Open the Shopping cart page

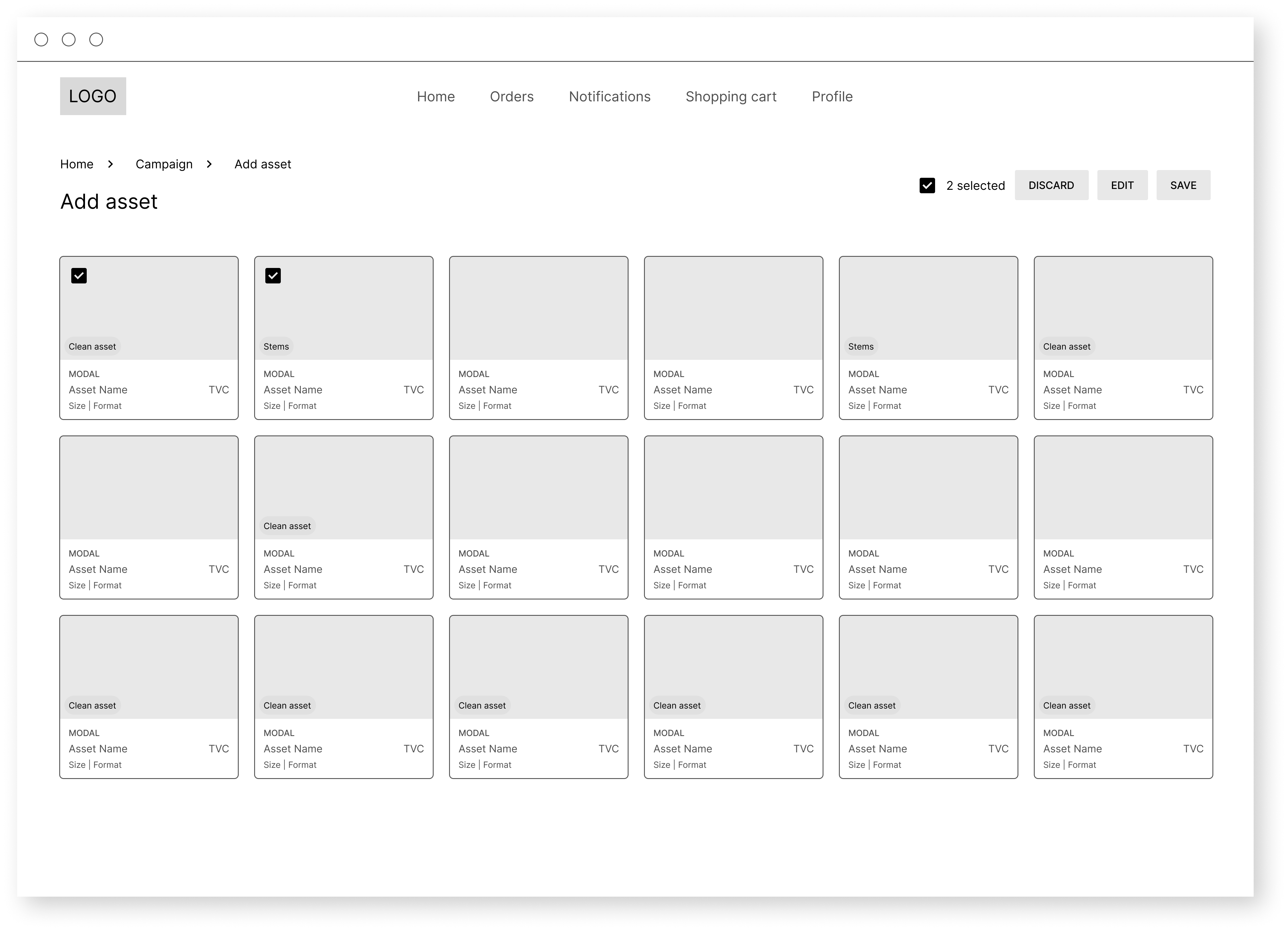click(731, 96)
